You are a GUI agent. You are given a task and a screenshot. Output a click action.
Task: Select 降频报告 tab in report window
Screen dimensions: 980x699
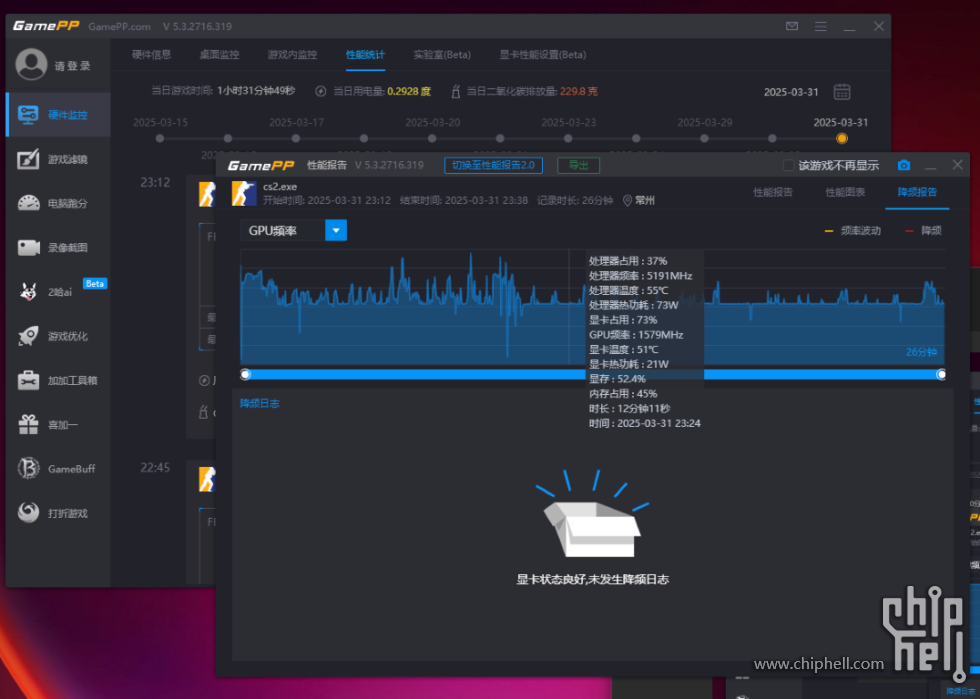(917, 192)
